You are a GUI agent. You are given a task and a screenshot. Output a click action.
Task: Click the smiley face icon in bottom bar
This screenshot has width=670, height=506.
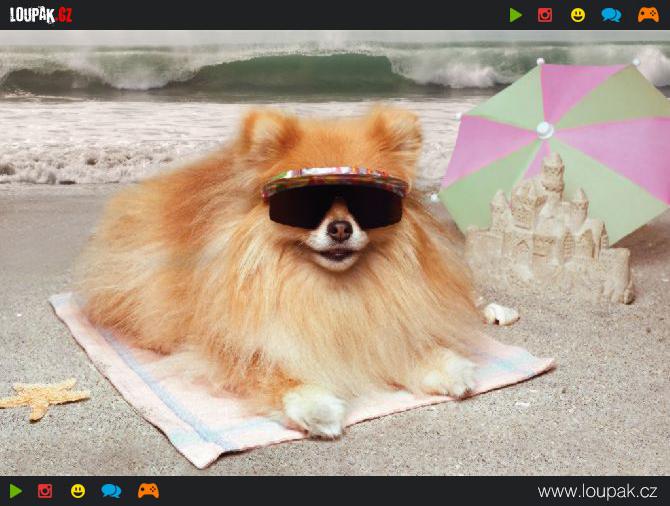78,491
